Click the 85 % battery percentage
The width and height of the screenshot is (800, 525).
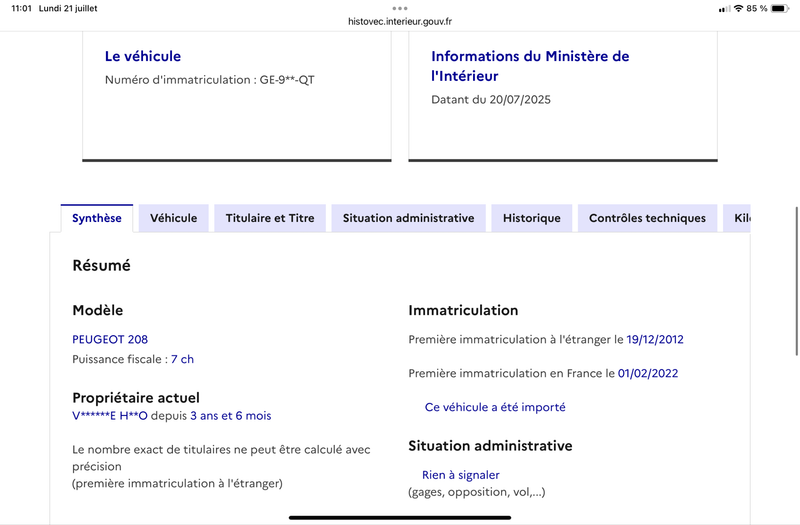click(757, 8)
